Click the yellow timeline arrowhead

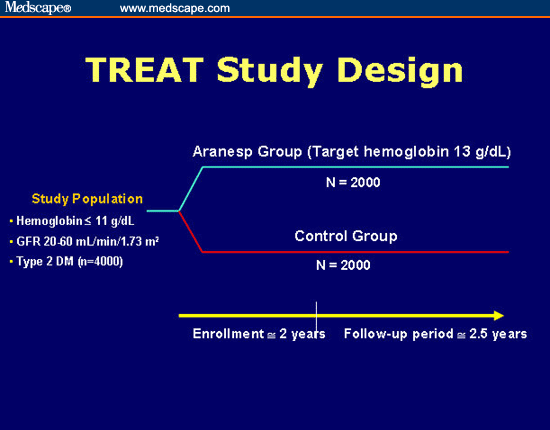(x=498, y=316)
